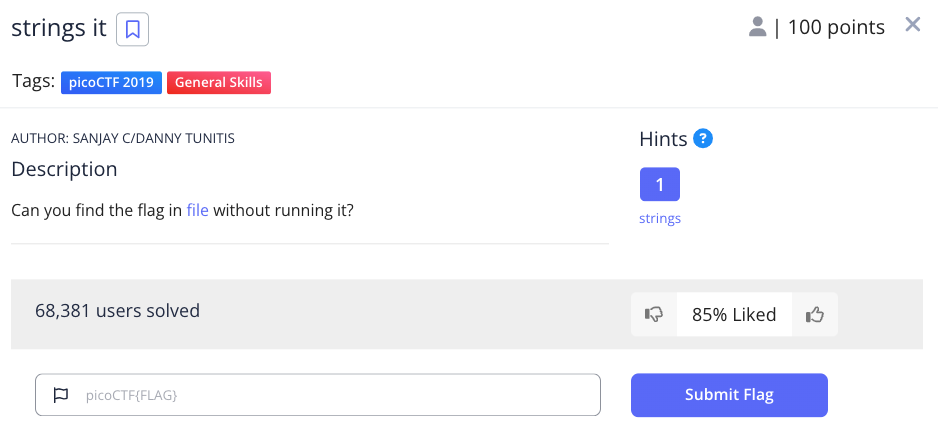The width and height of the screenshot is (943, 443).
Task: Open the Hints help question mark
Action: point(702,139)
